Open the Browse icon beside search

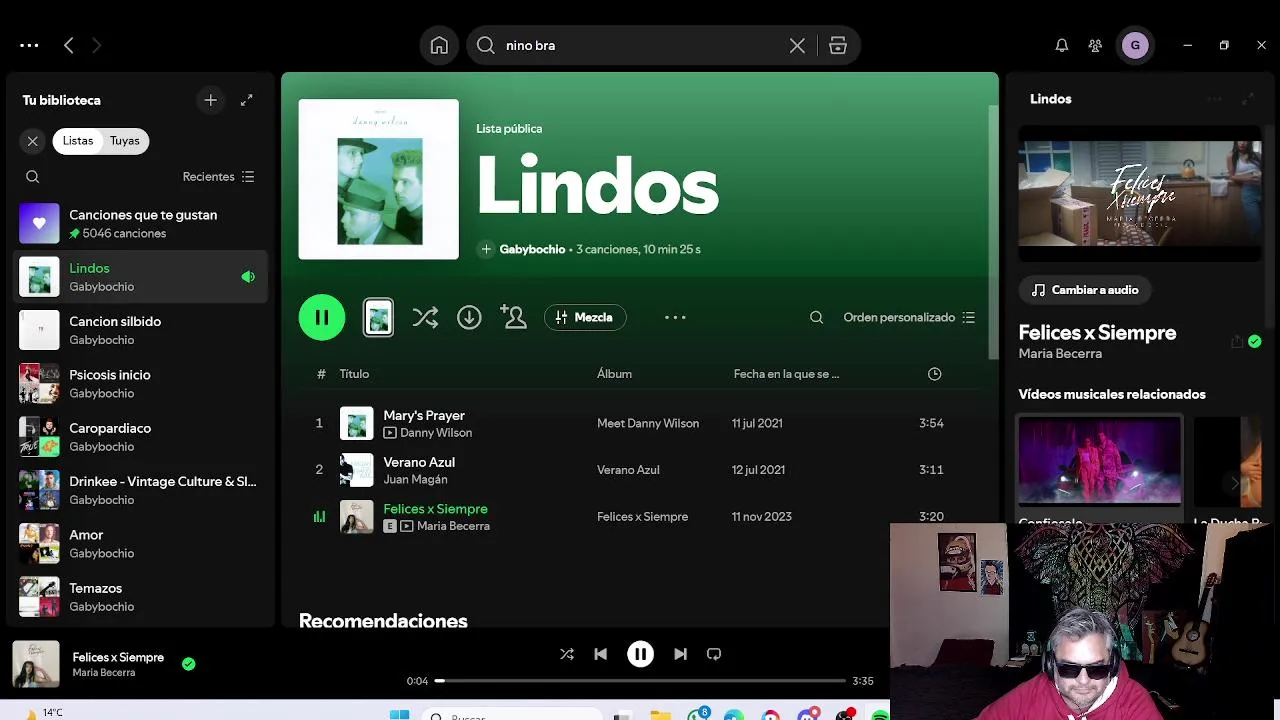(x=838, y=45)
